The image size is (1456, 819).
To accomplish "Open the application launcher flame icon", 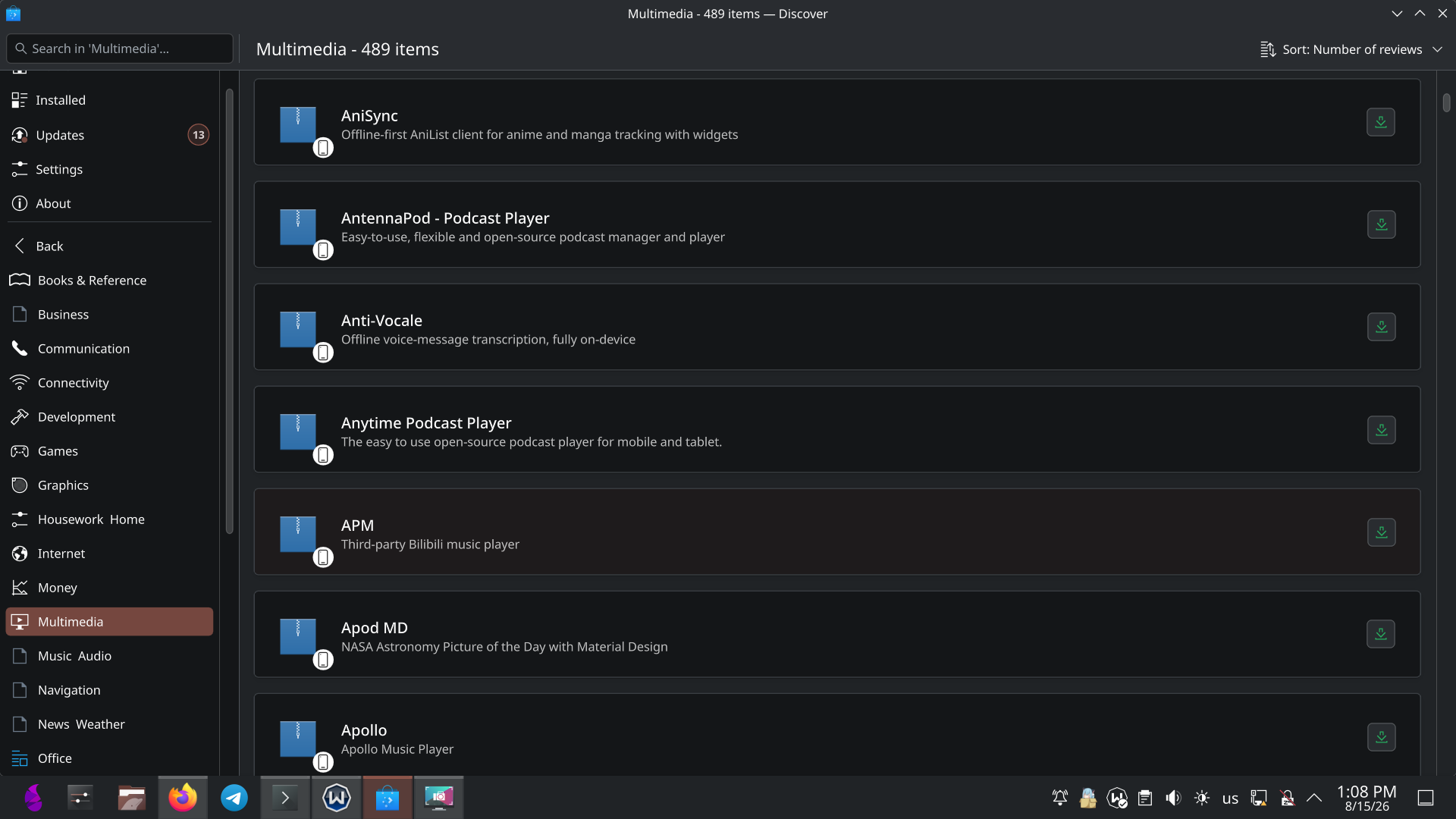I will click(x=33, y=798).
